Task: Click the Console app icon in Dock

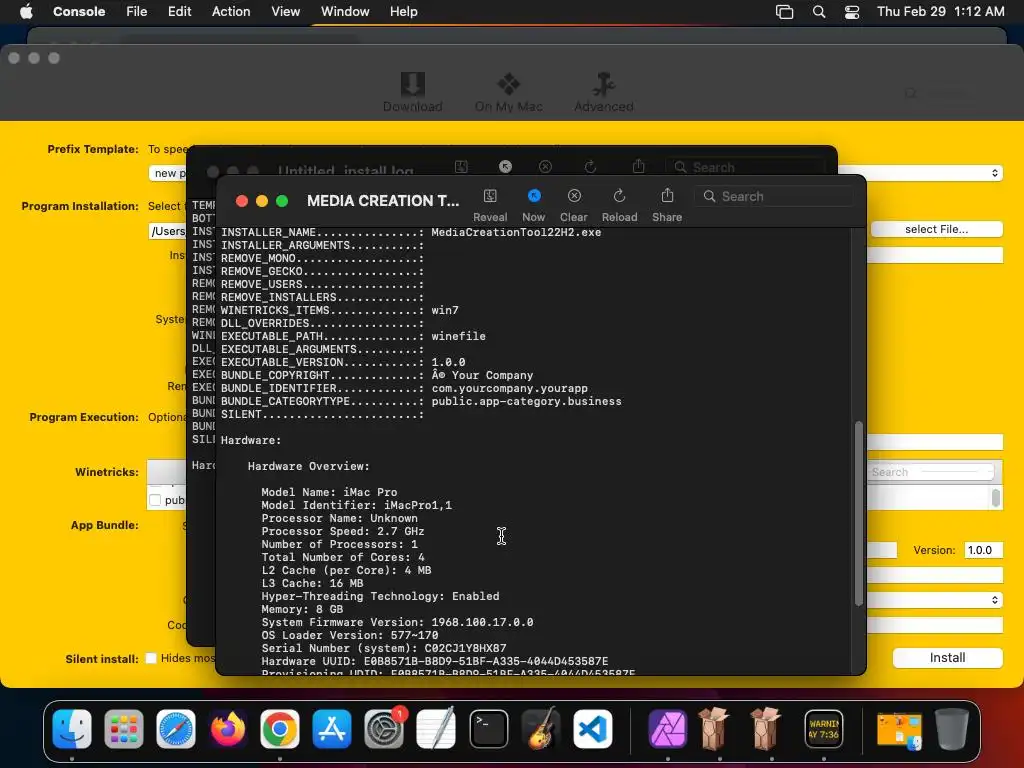Action: point(824,729)
